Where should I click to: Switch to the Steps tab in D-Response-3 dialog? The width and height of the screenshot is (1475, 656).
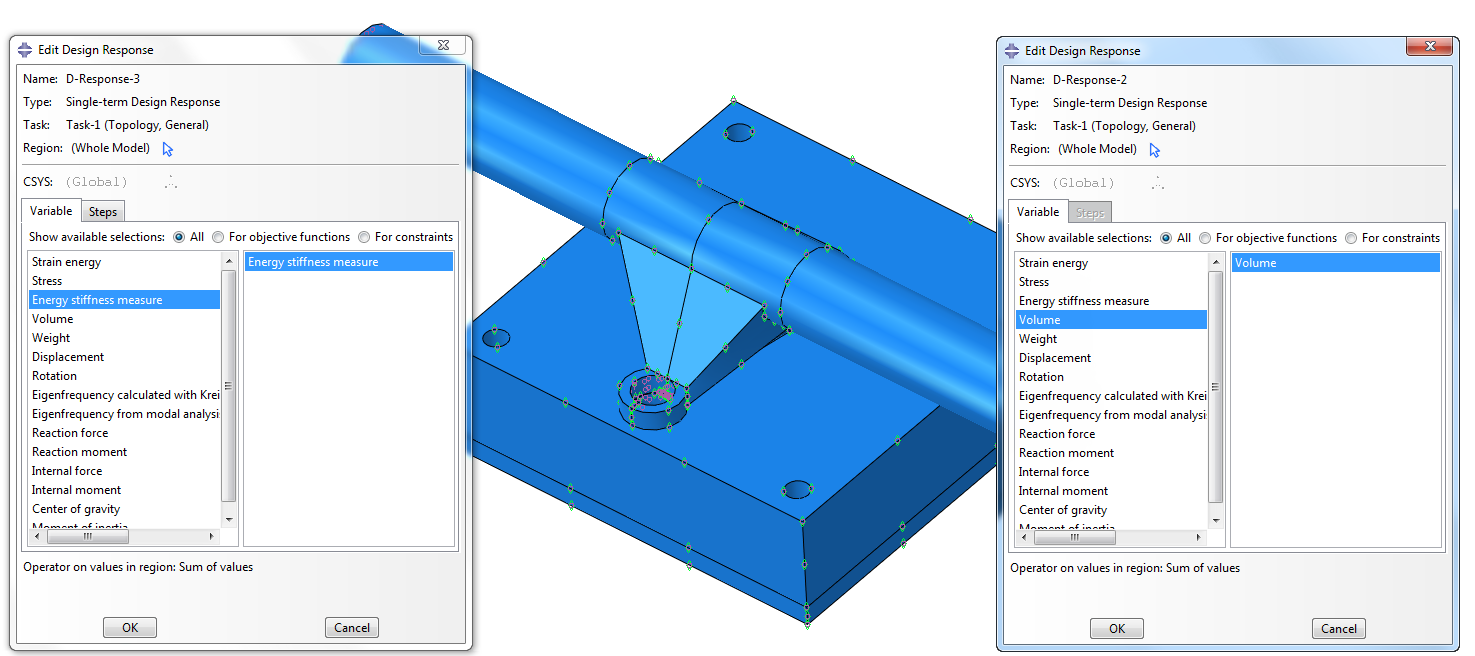[x=103, y=211]
